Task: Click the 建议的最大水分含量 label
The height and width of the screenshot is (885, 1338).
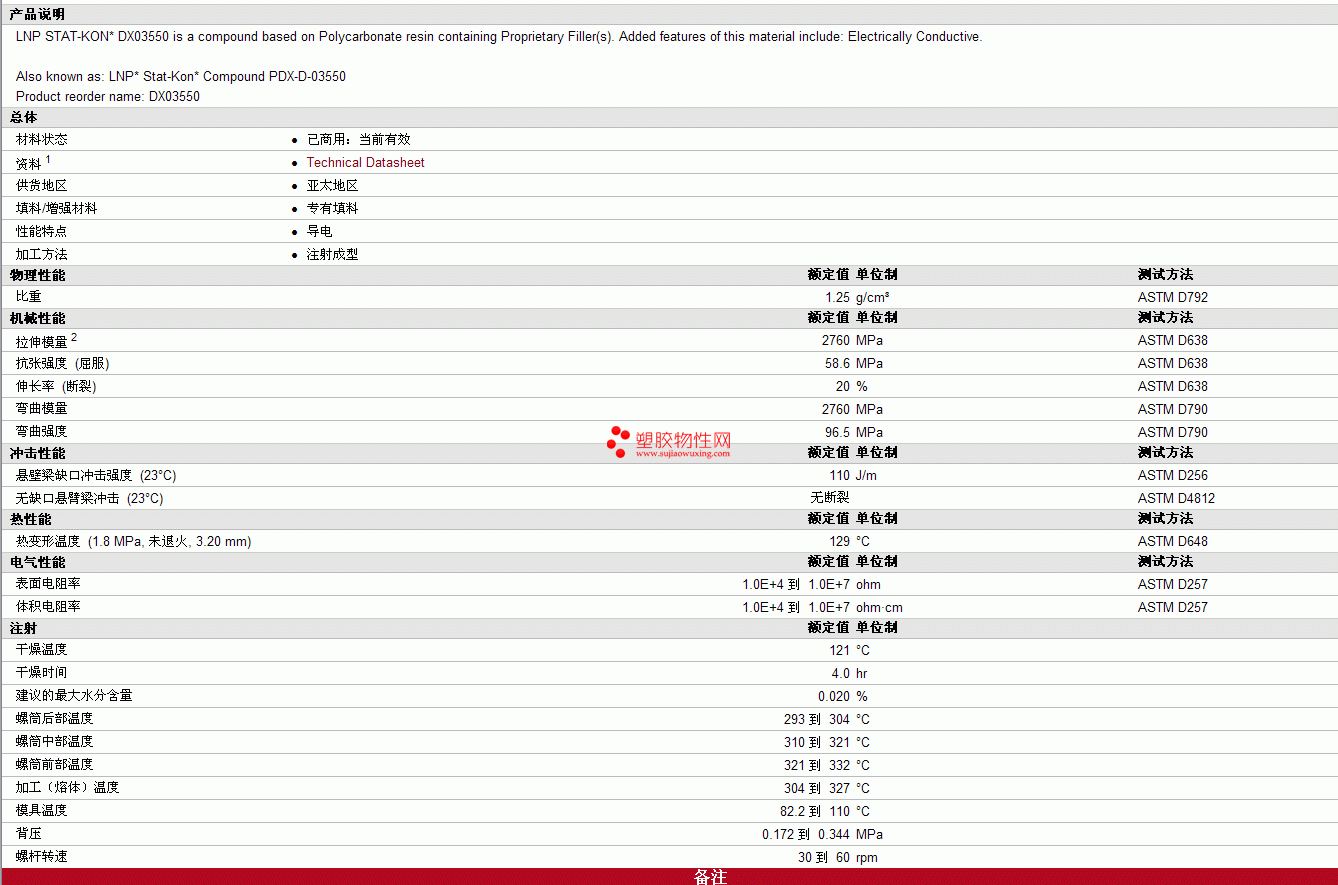Action: [x=74, y=696]
